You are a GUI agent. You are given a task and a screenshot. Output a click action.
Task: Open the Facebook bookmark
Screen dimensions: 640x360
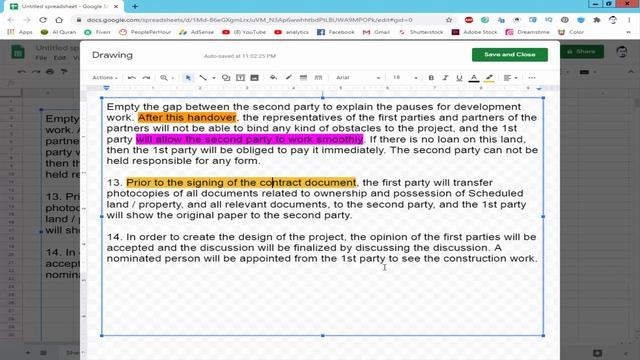point(336,32)
